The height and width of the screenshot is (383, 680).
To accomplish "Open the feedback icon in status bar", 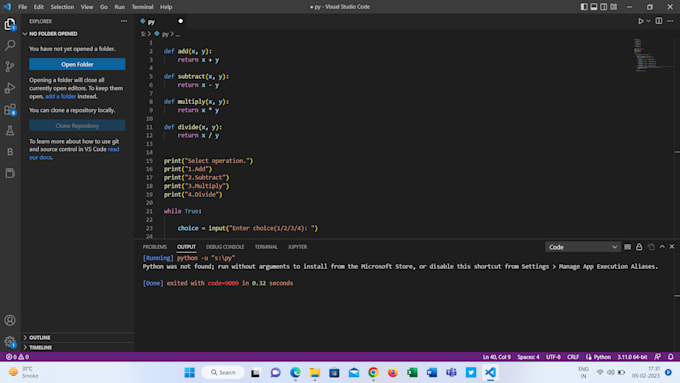I will coord(657,357).
